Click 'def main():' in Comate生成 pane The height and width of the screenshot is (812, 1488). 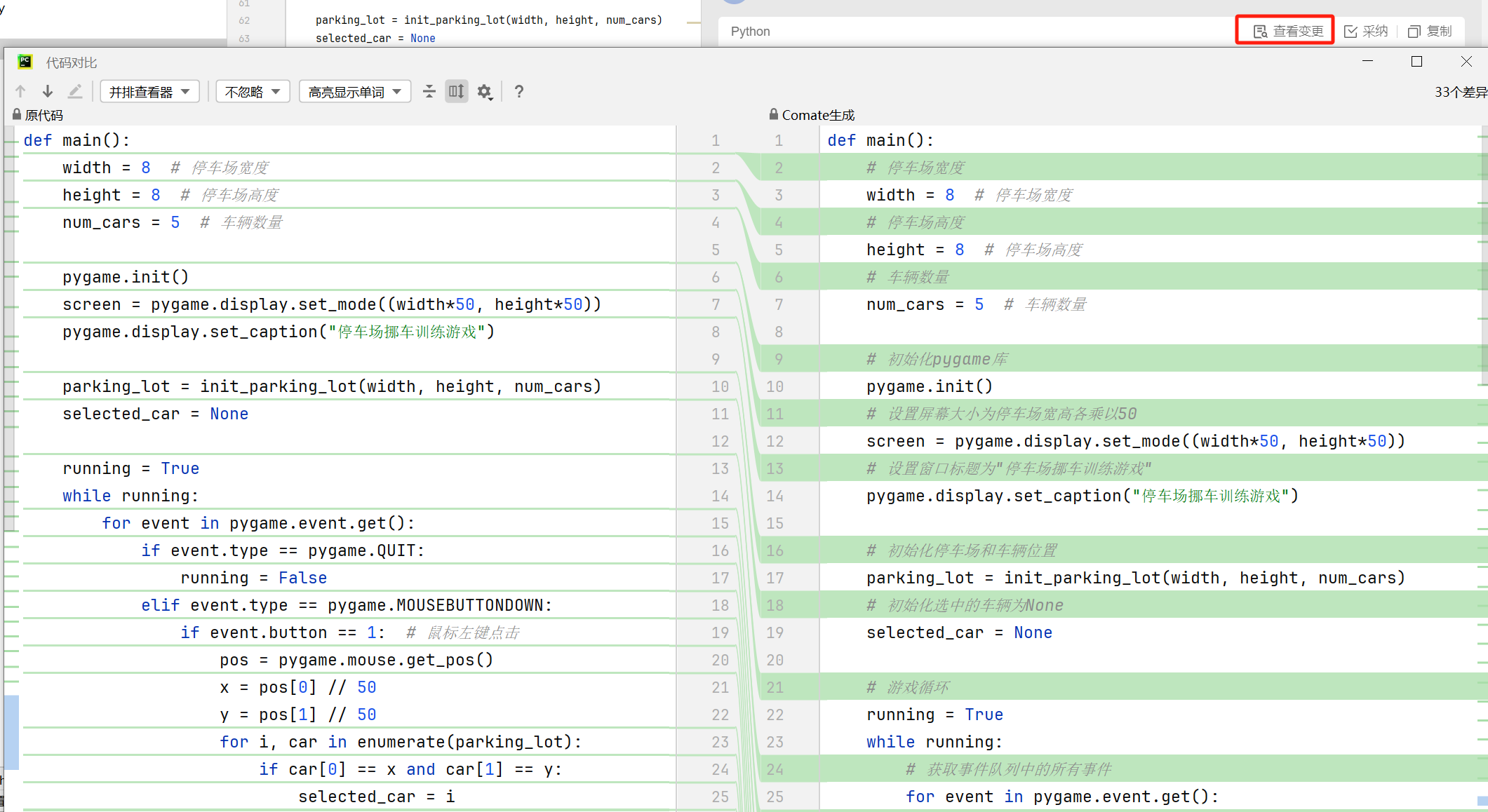(x=880, y=140)
